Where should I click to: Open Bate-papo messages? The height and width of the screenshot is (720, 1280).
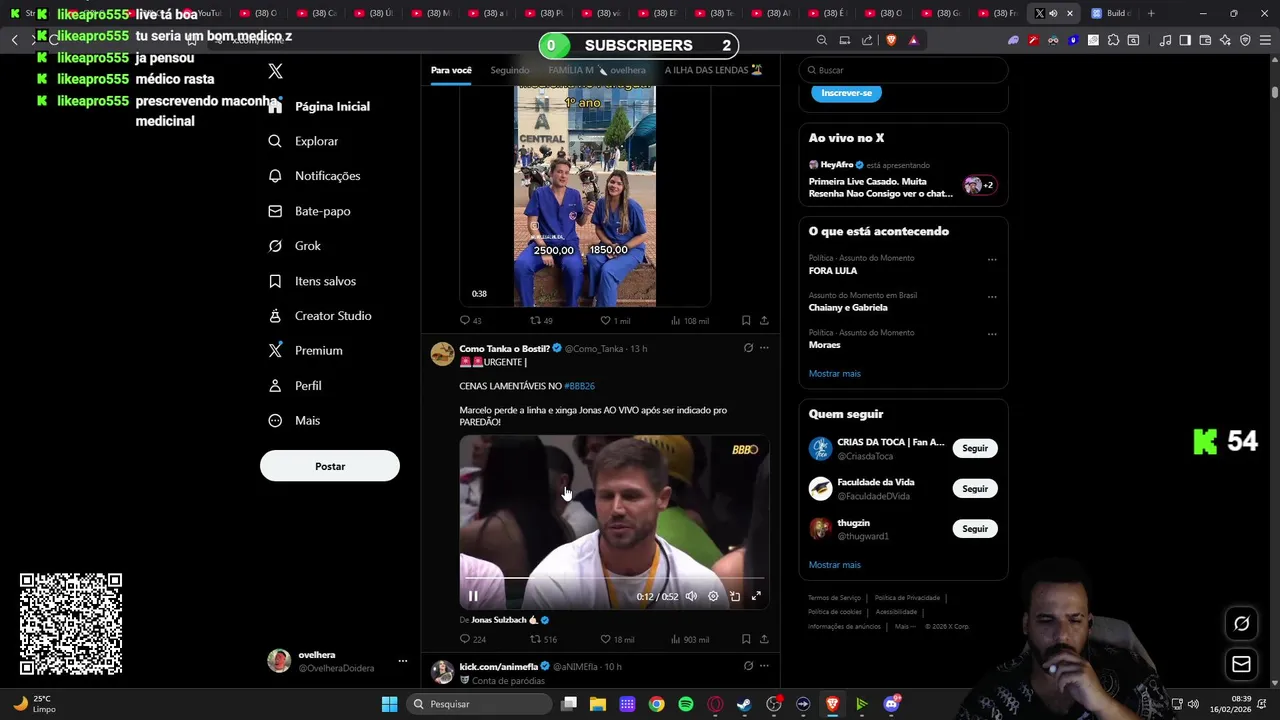[x=309, y=211]
